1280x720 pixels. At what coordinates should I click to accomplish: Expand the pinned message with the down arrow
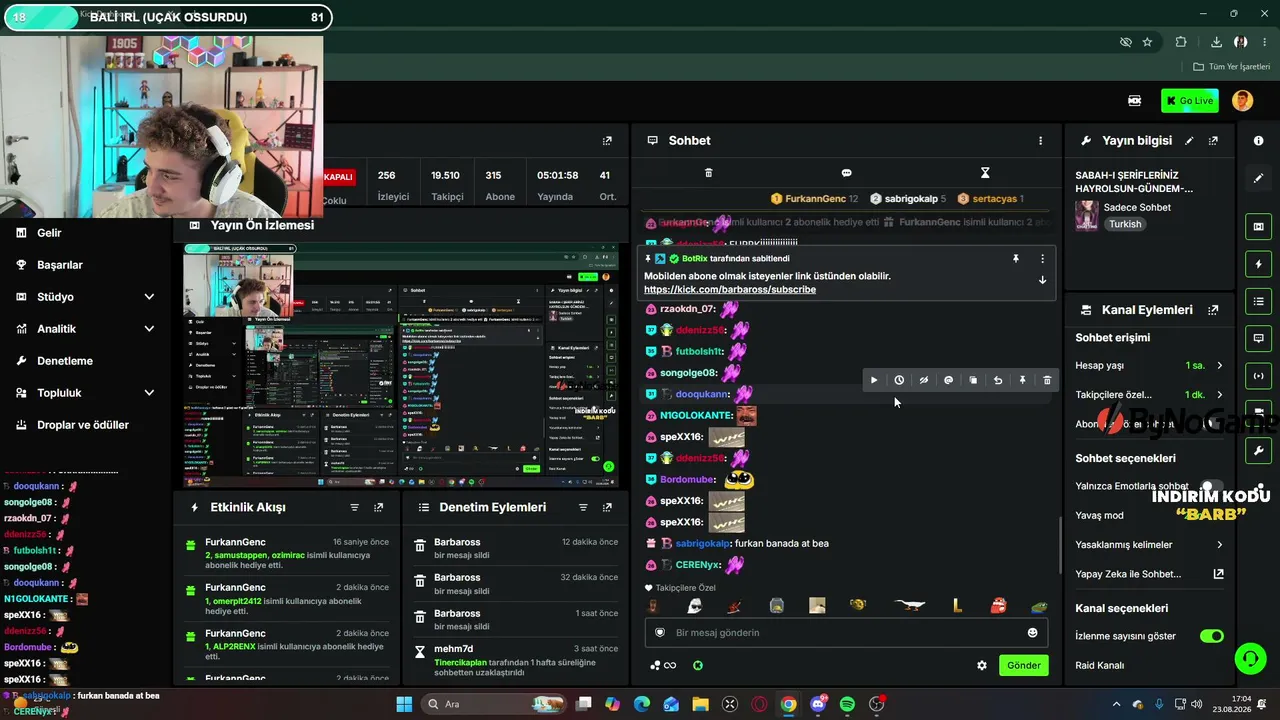1042,280
